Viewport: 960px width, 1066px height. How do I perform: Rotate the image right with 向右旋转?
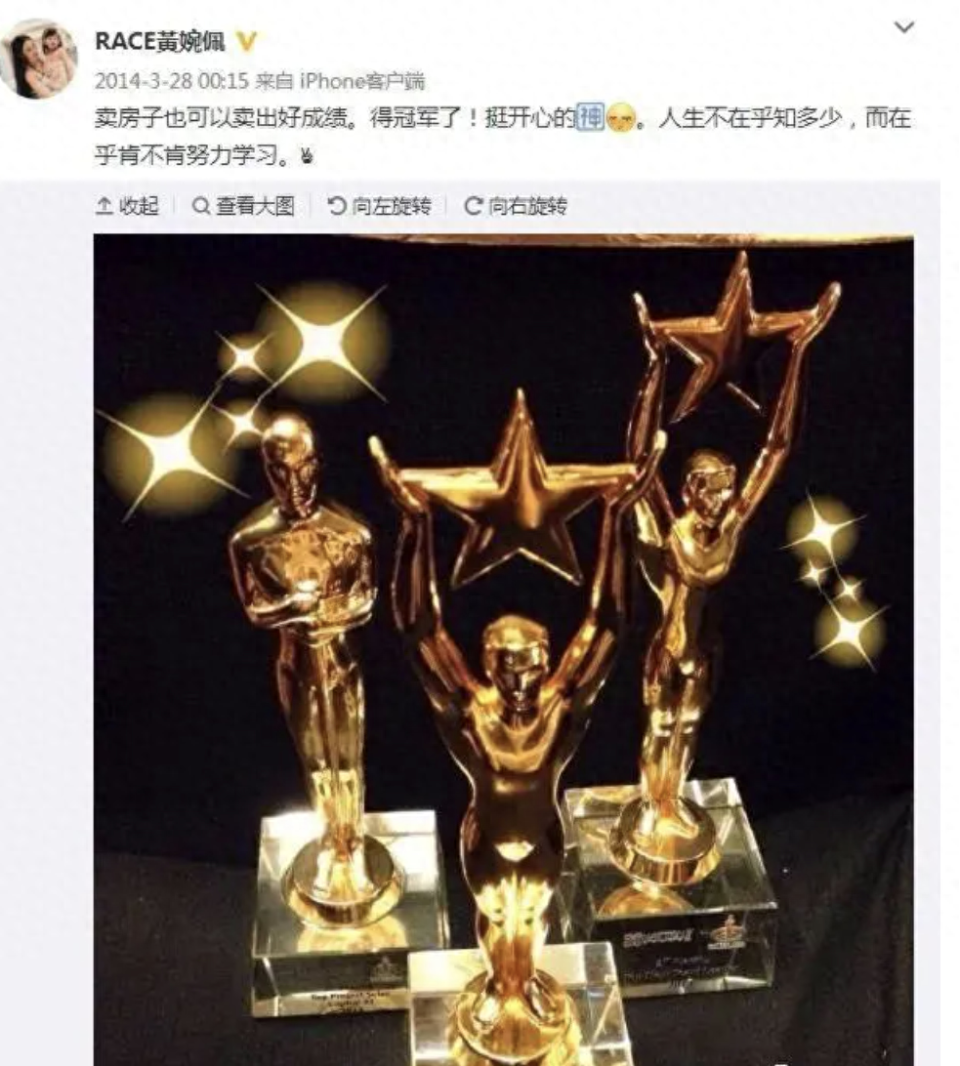pyautogui.click(x=515, y=205)
